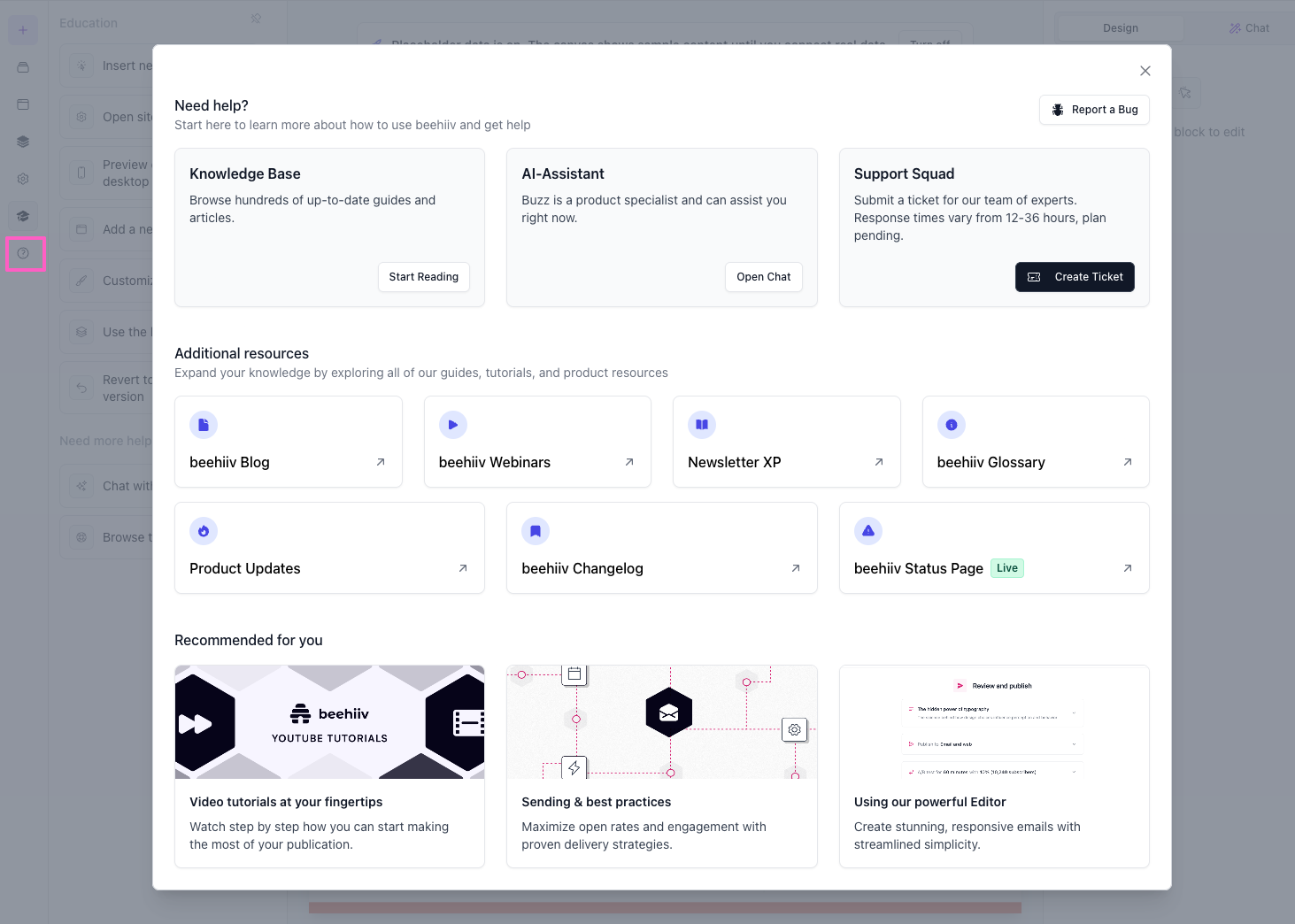
Task: Click the layers icon beside 'Use the'
Action: (x=81, y=332)
